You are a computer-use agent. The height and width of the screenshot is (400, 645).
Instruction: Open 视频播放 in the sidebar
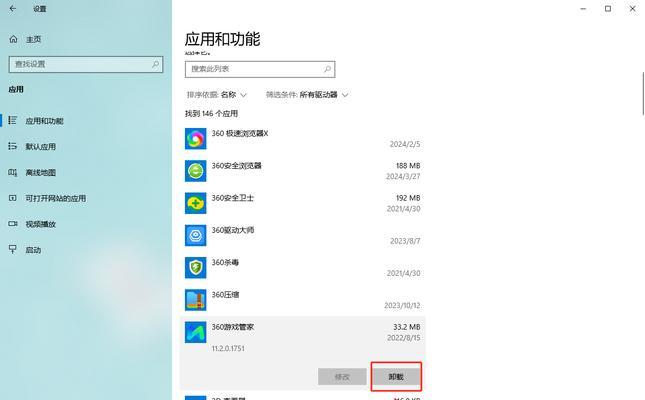point(40,224)
